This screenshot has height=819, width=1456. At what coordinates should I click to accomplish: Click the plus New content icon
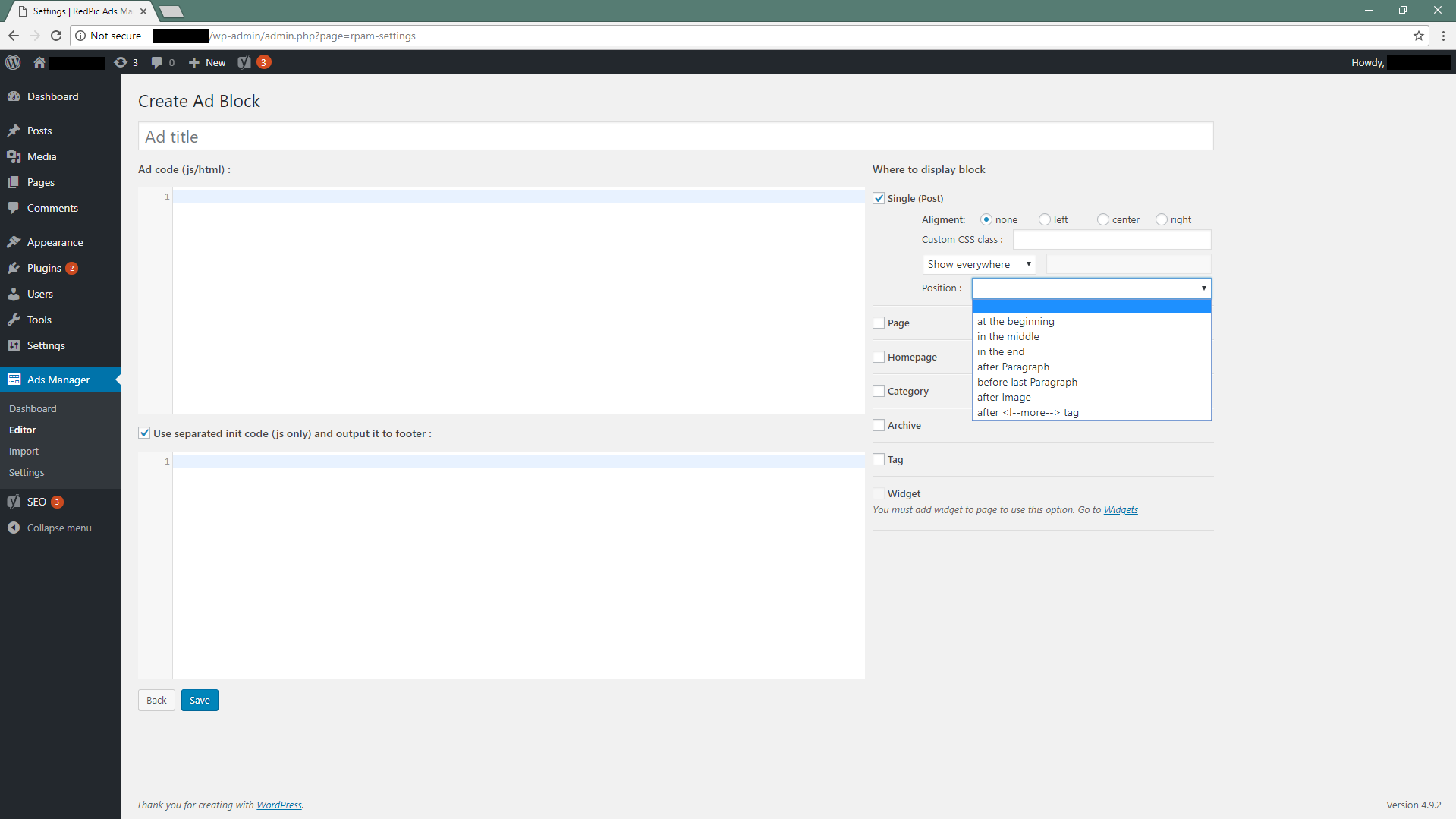[x=193, y=62]
